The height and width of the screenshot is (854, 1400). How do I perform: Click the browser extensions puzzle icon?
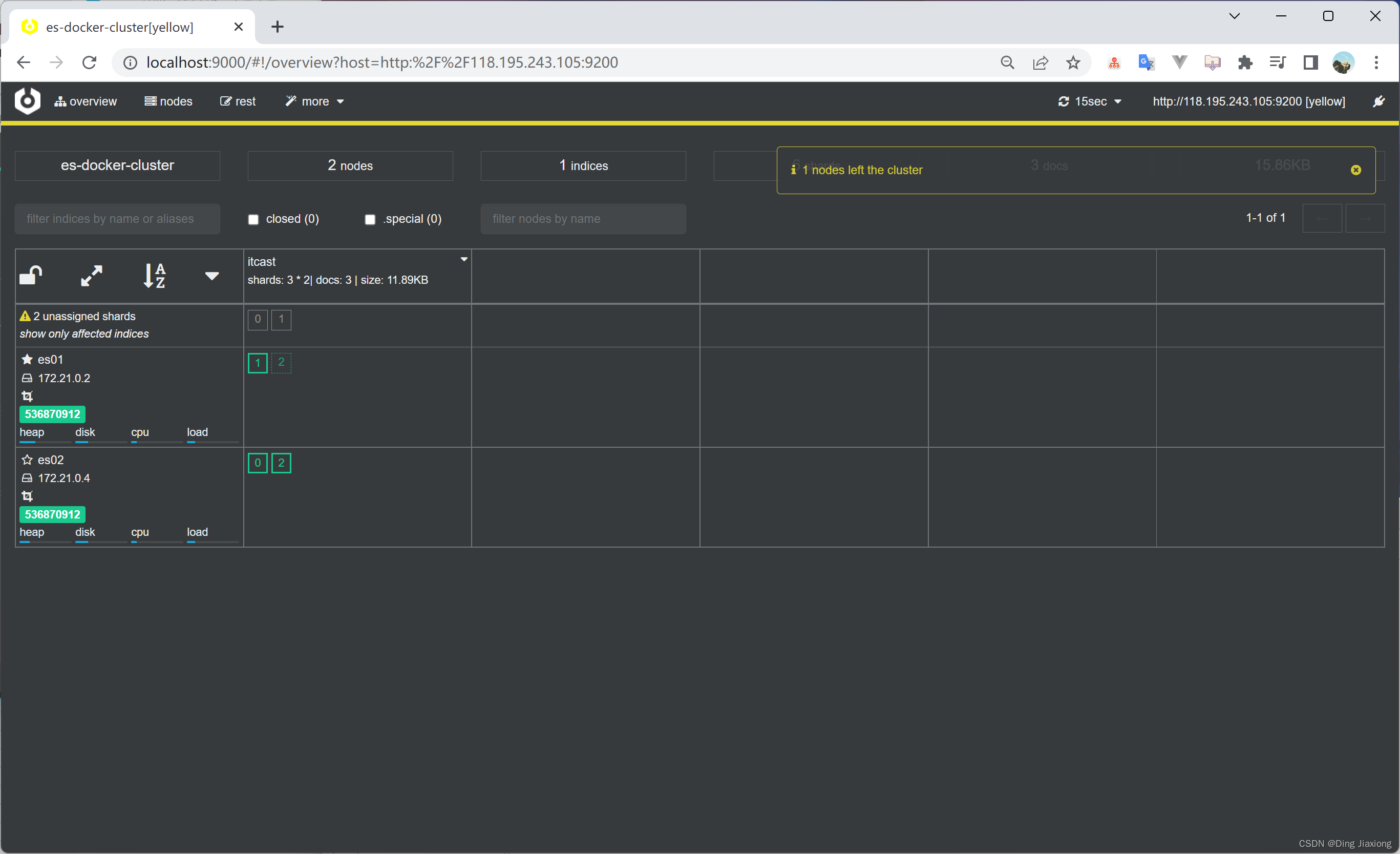coord(1245,63)
